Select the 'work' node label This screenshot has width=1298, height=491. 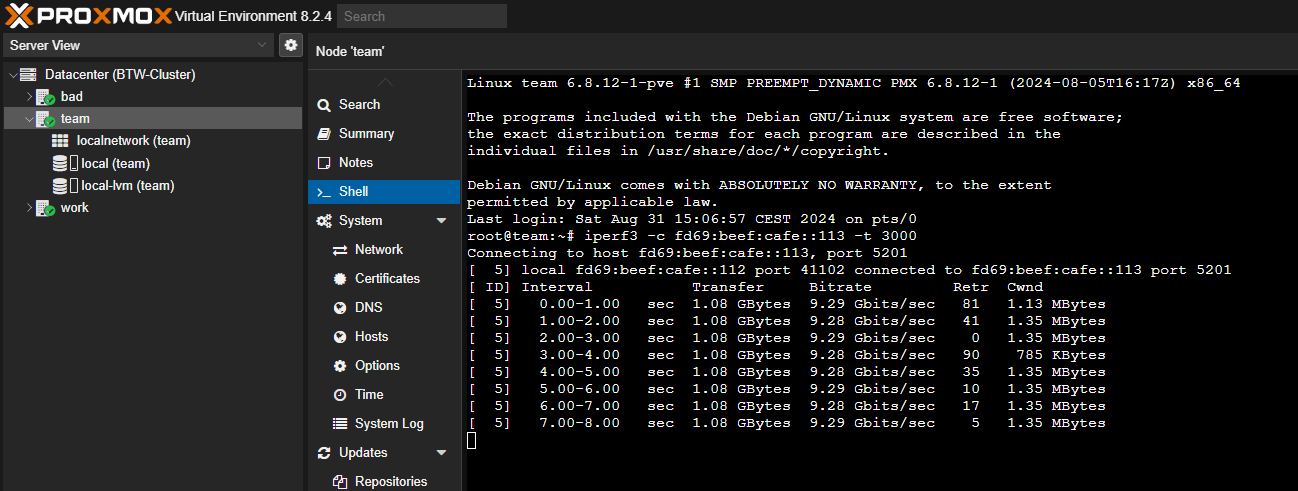coord(74,207)
